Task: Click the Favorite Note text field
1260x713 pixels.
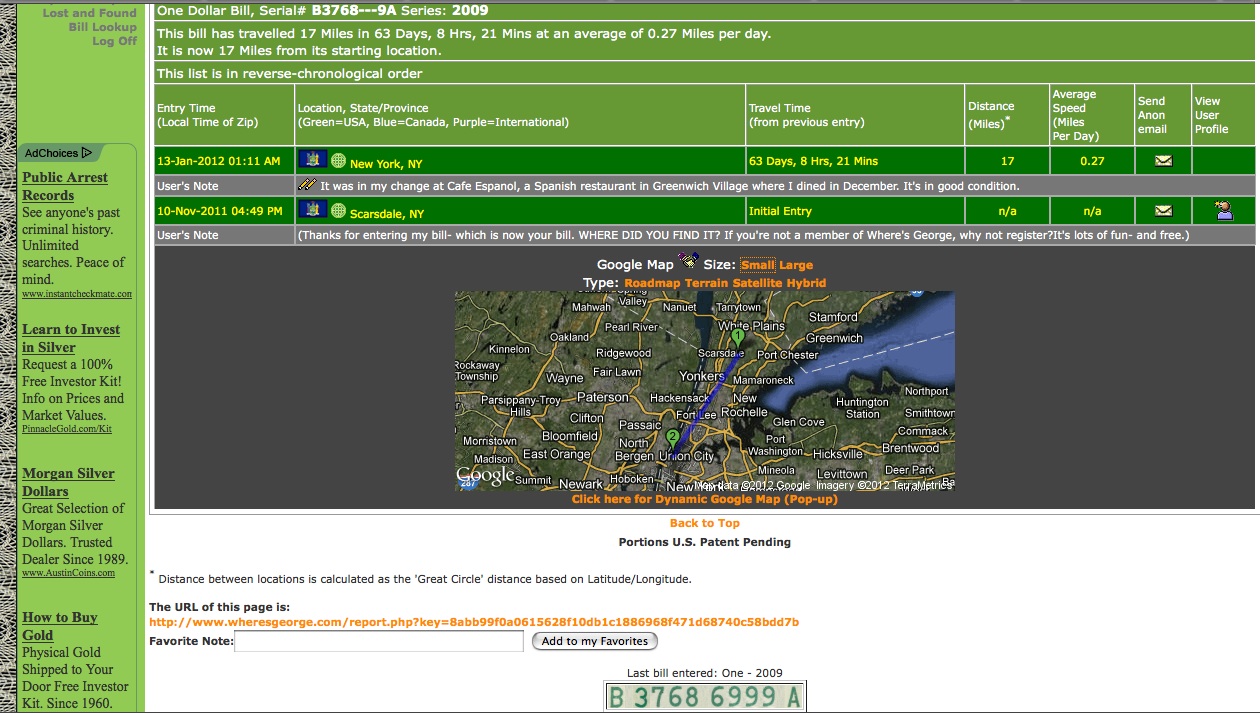Action: (379, 641)
